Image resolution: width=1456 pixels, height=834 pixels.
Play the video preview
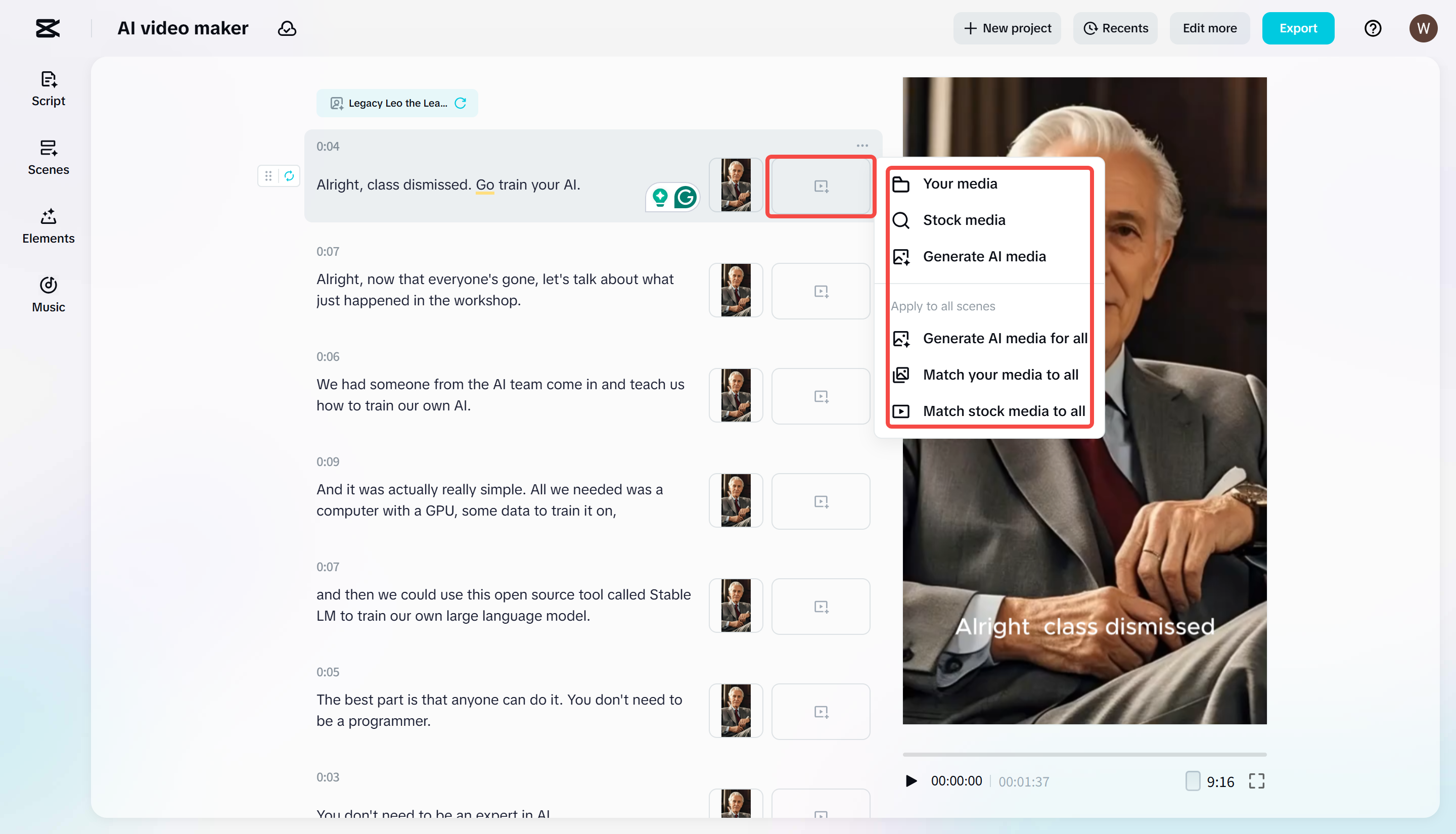coord(911,781)
